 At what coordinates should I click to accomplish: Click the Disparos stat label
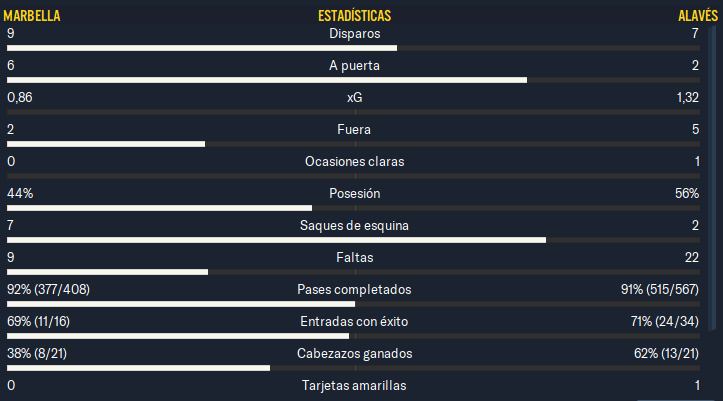point(355,34)
